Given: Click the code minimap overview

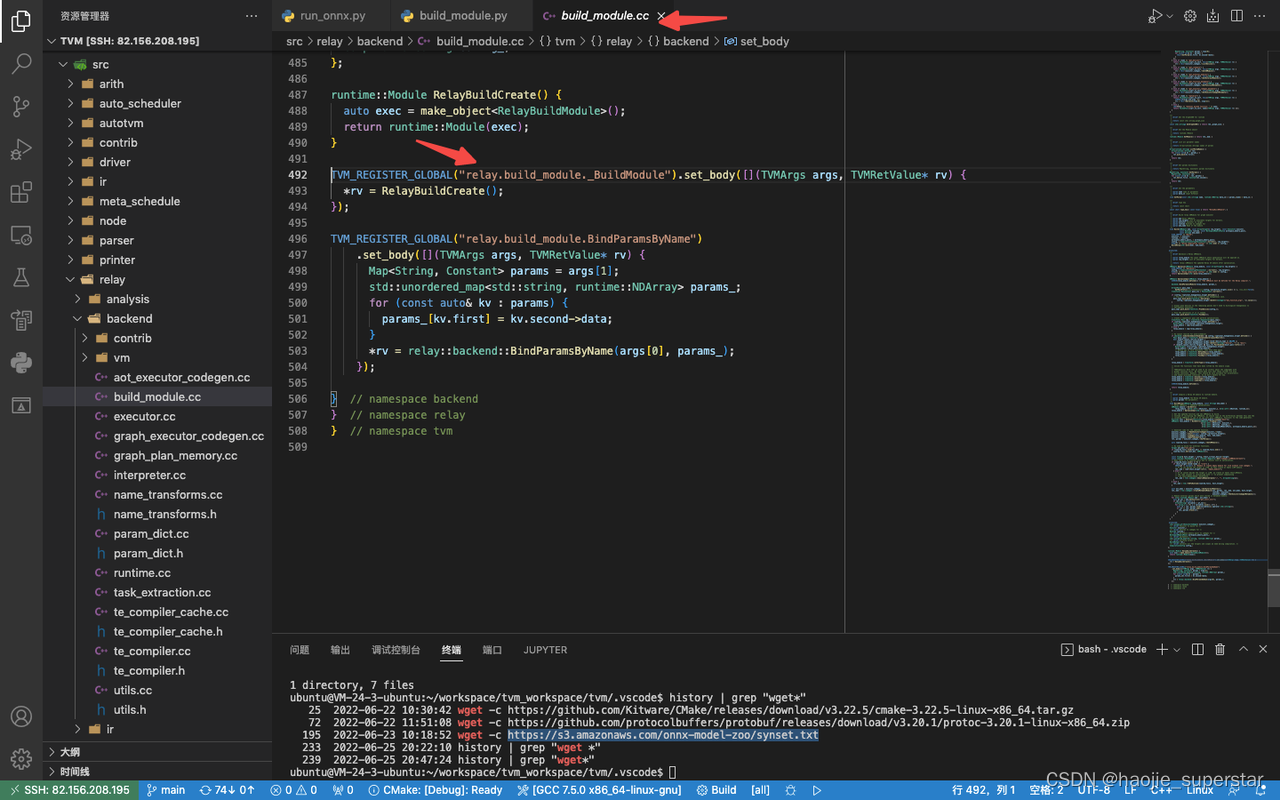Looking at the screenshot, I should [1216, 320].
